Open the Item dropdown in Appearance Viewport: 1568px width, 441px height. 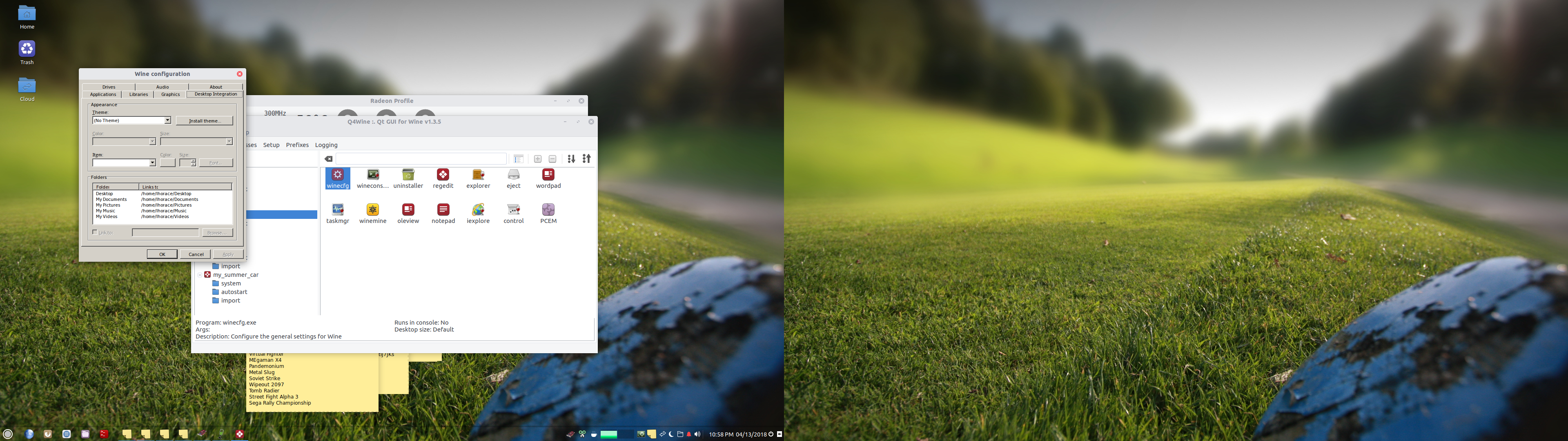pyautogui.click(x=152, y=163)
